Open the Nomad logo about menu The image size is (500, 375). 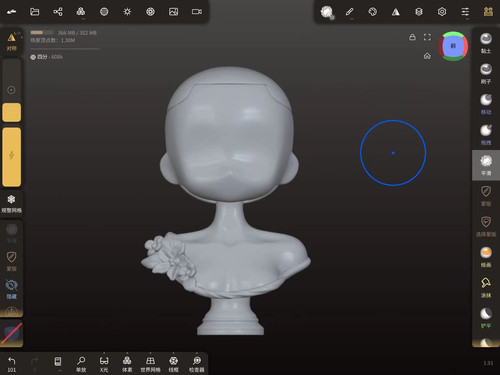tap(12, 12)
